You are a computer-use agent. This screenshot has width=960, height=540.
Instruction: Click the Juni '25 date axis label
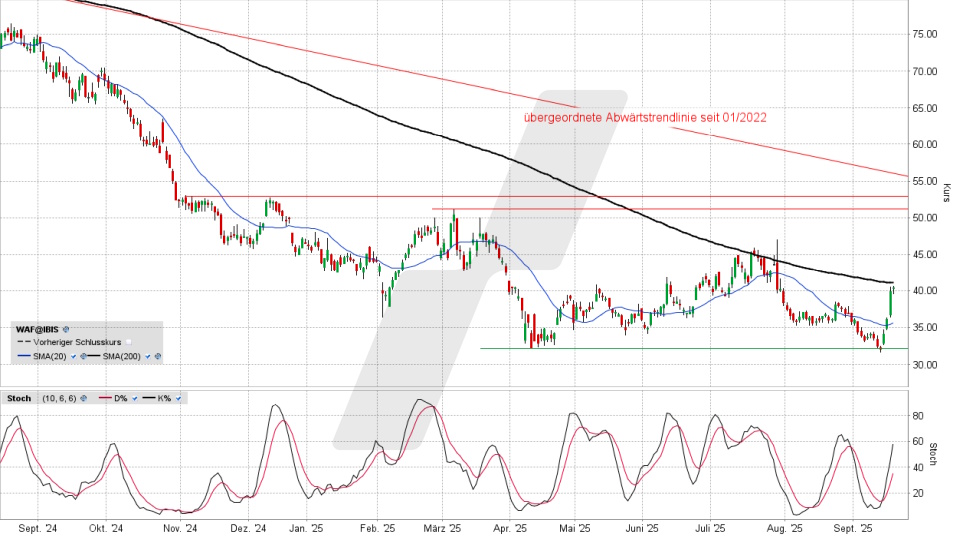click(642, 529)
